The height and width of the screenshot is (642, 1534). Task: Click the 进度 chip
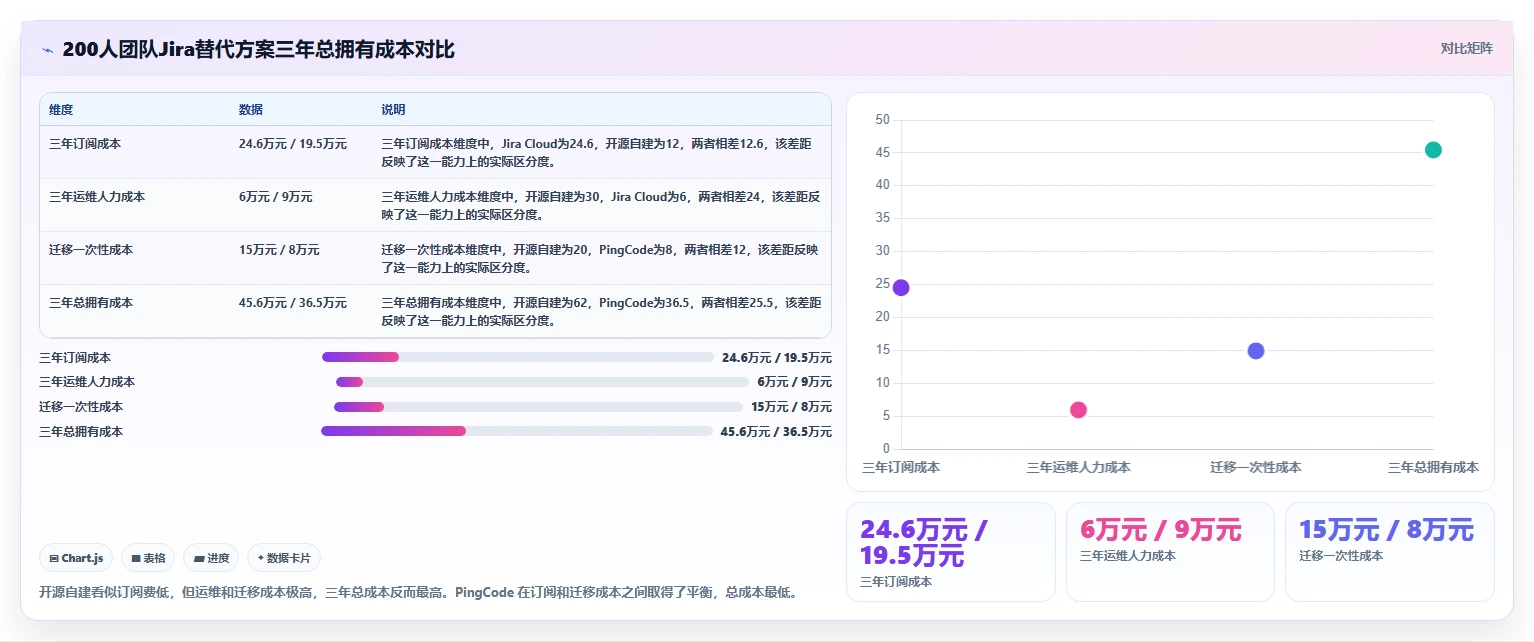click(212, 558)
